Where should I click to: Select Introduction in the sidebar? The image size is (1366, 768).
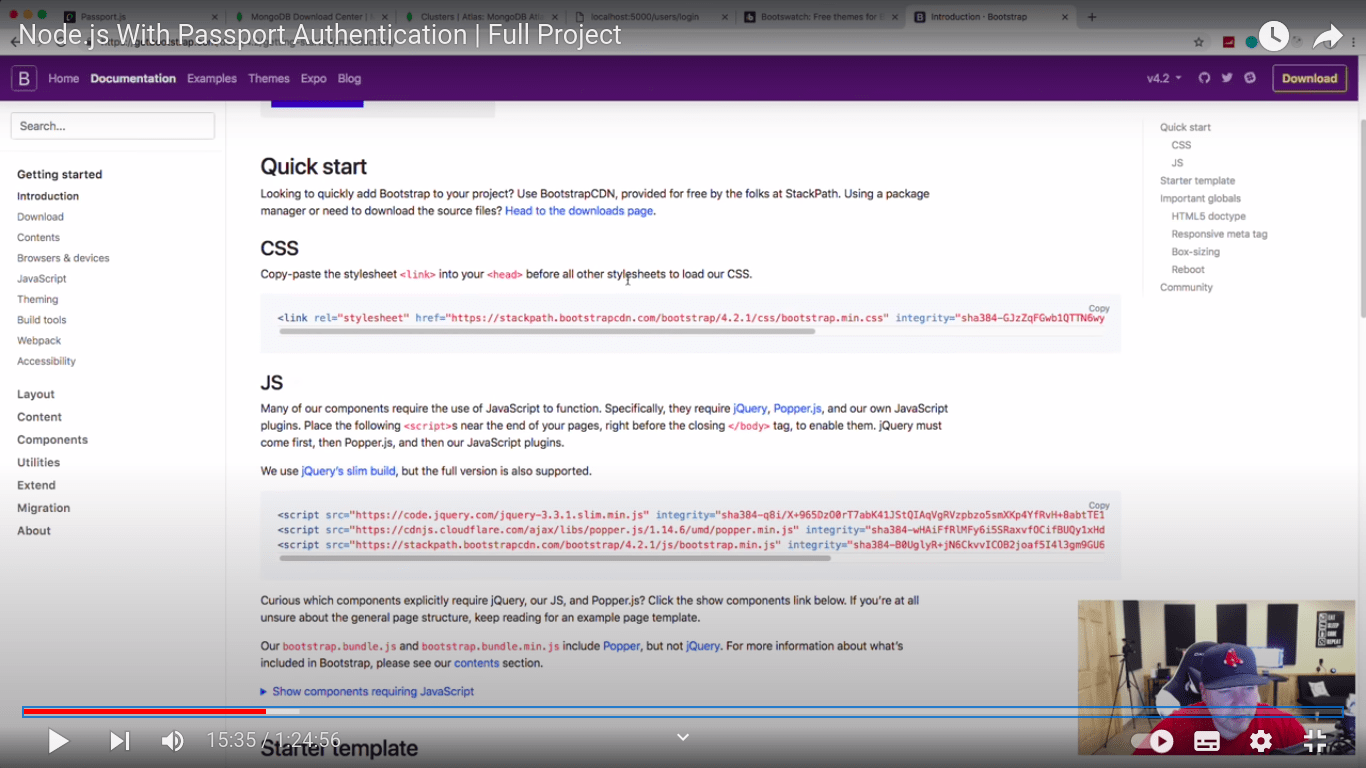[x=48, y=196]
